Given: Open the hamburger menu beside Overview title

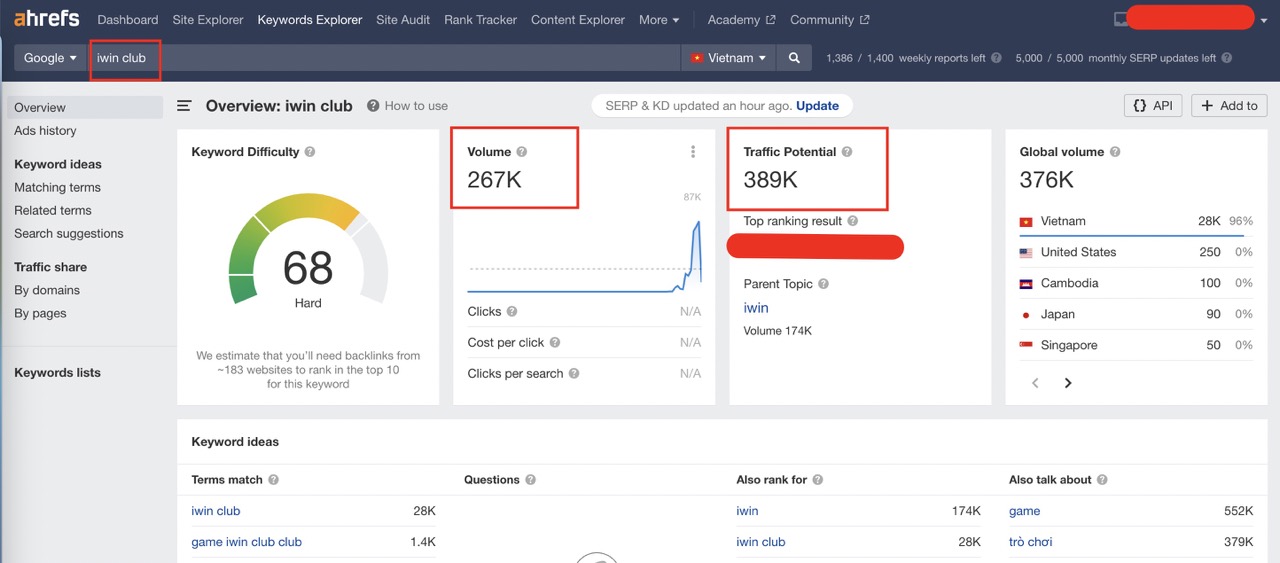Looking at the screenshot, I should 184,106.
